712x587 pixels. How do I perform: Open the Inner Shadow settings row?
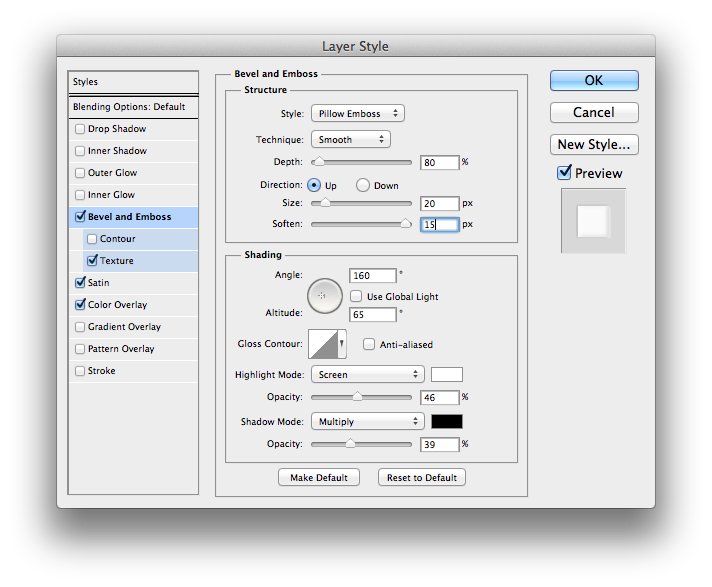pyautogui.click(x=134, y=151)
